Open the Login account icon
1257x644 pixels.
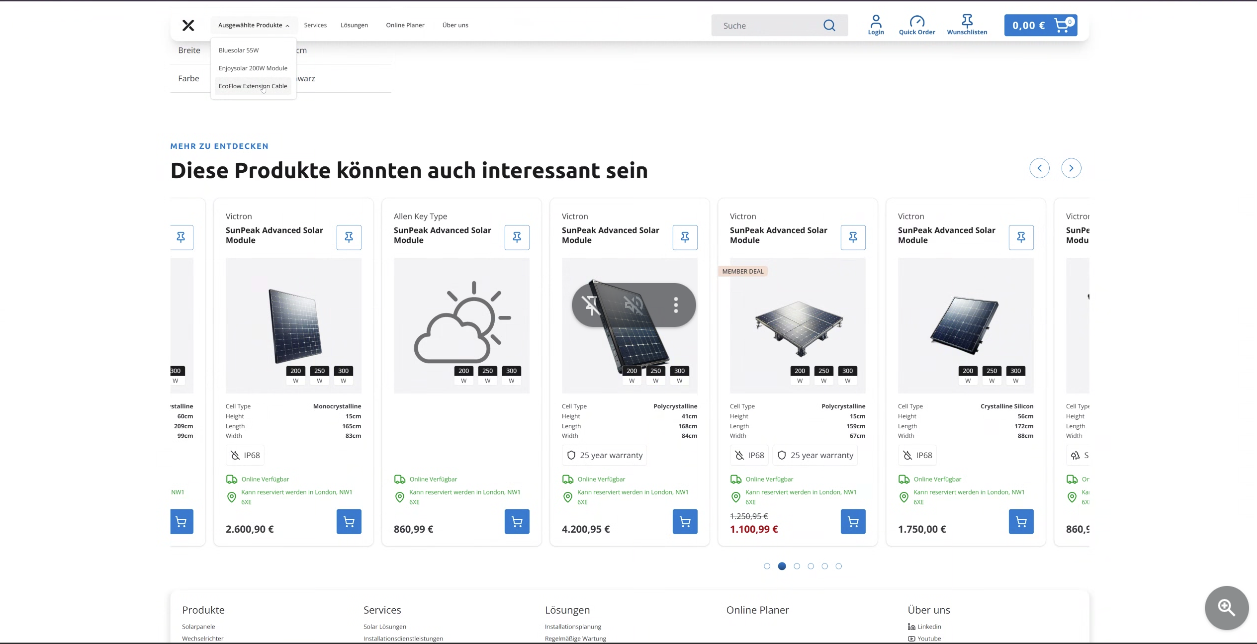[x=876, y=25]
